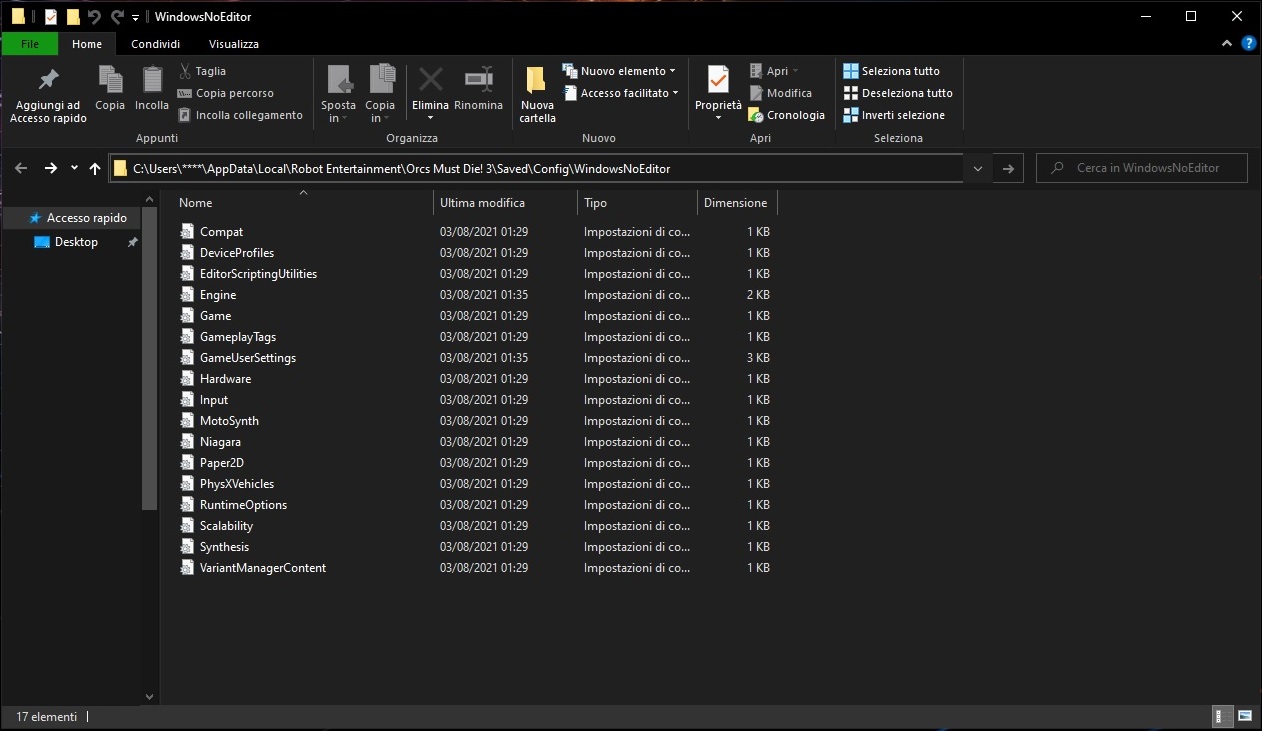This screenshot has height=731, width=1262.
Task: Open Quick Access Toolbar customize dropdown
Action: tap(135, 17)
